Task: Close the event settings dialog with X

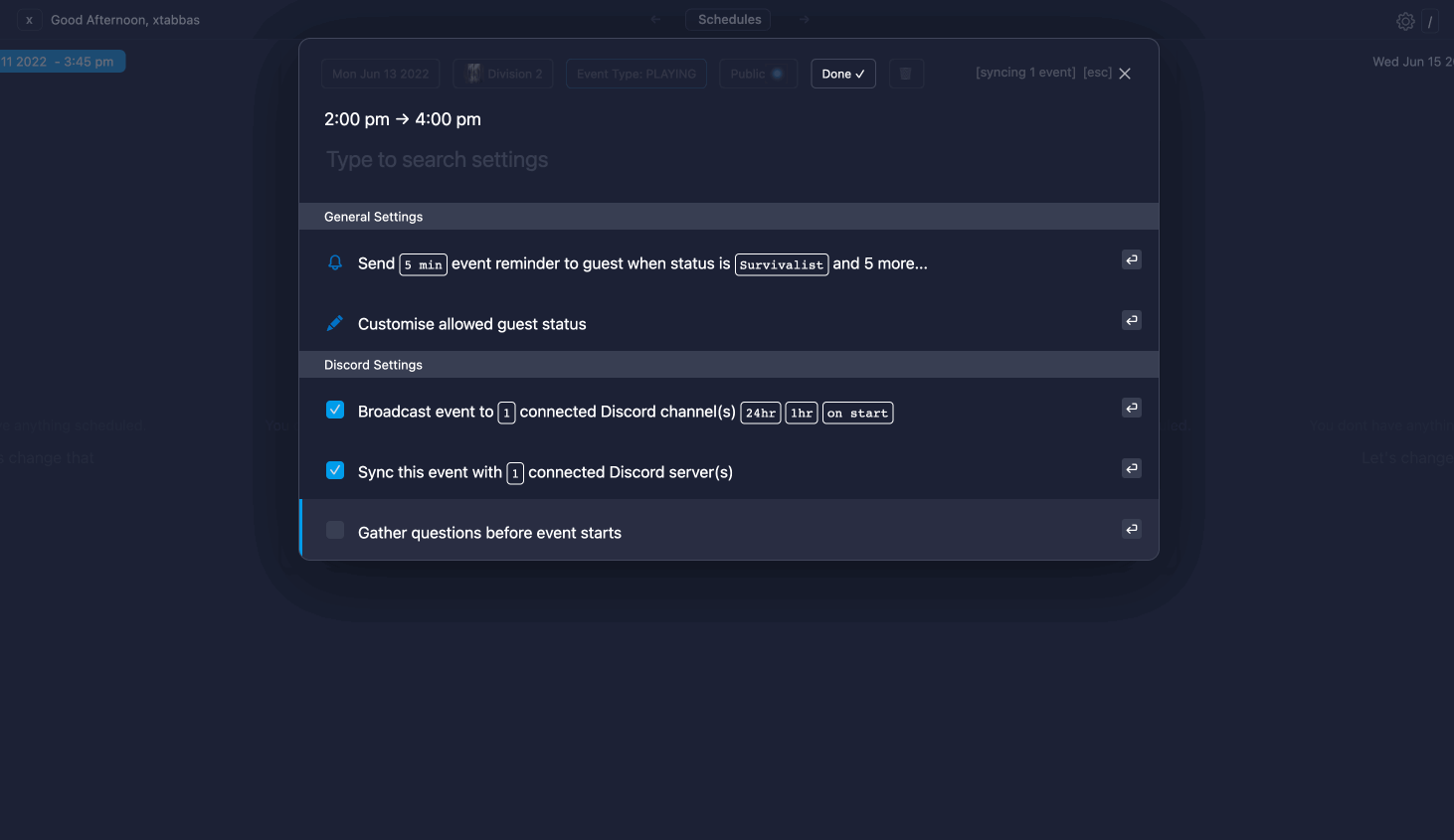Action: point(1125,74)
